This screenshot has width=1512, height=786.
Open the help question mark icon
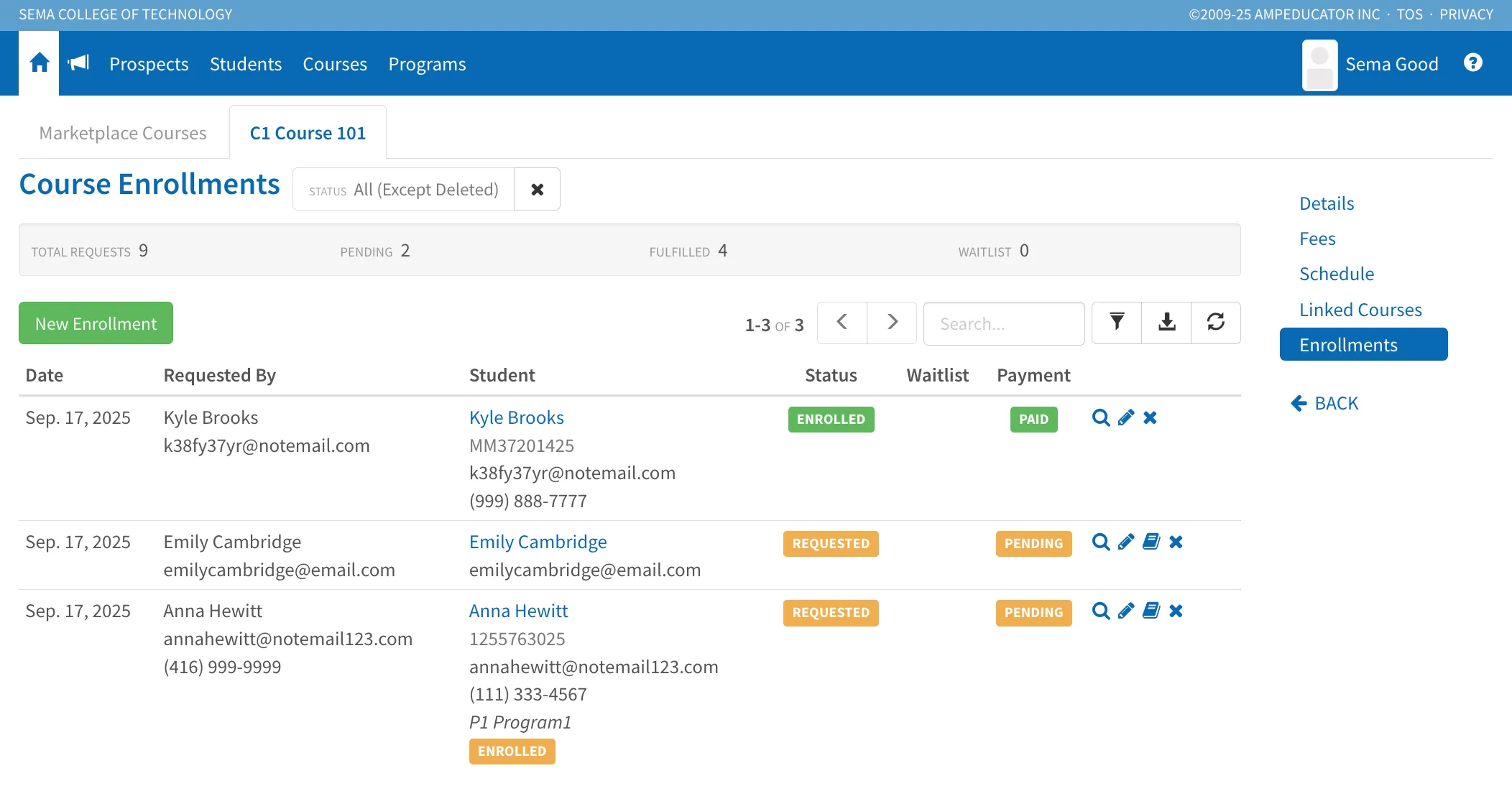coord(1472,63)
